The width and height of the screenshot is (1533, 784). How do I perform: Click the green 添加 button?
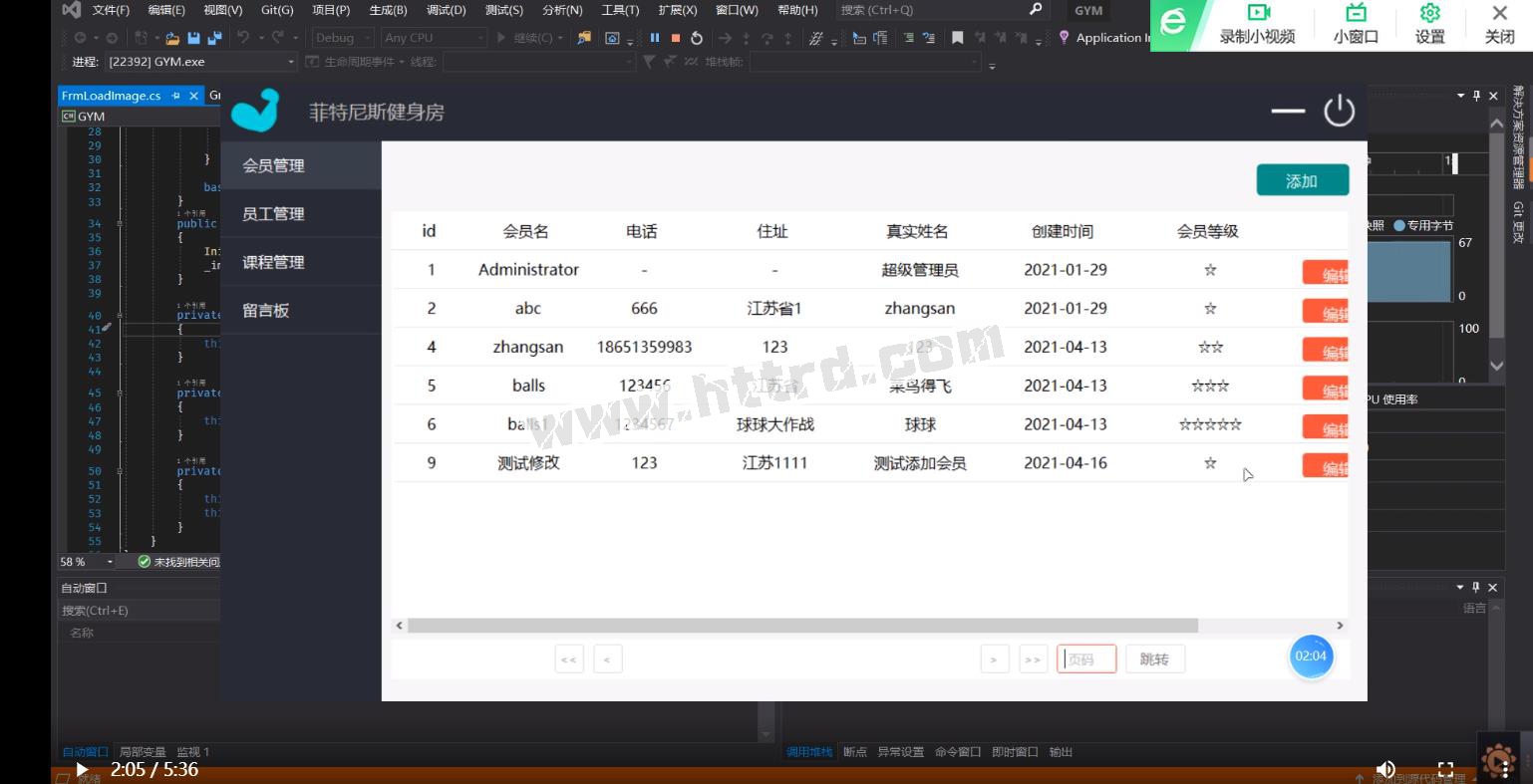pos(1303,180)
